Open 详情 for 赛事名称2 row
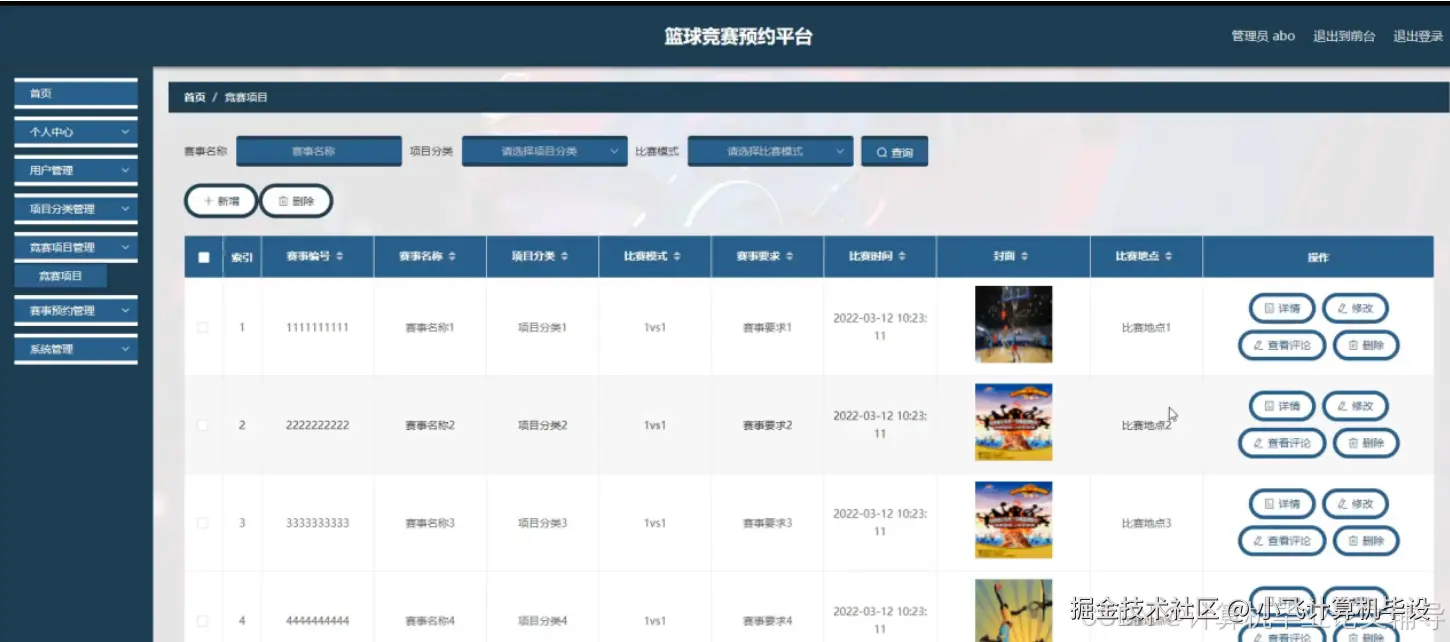The image size is (1450, 642). click(1282, 406)
